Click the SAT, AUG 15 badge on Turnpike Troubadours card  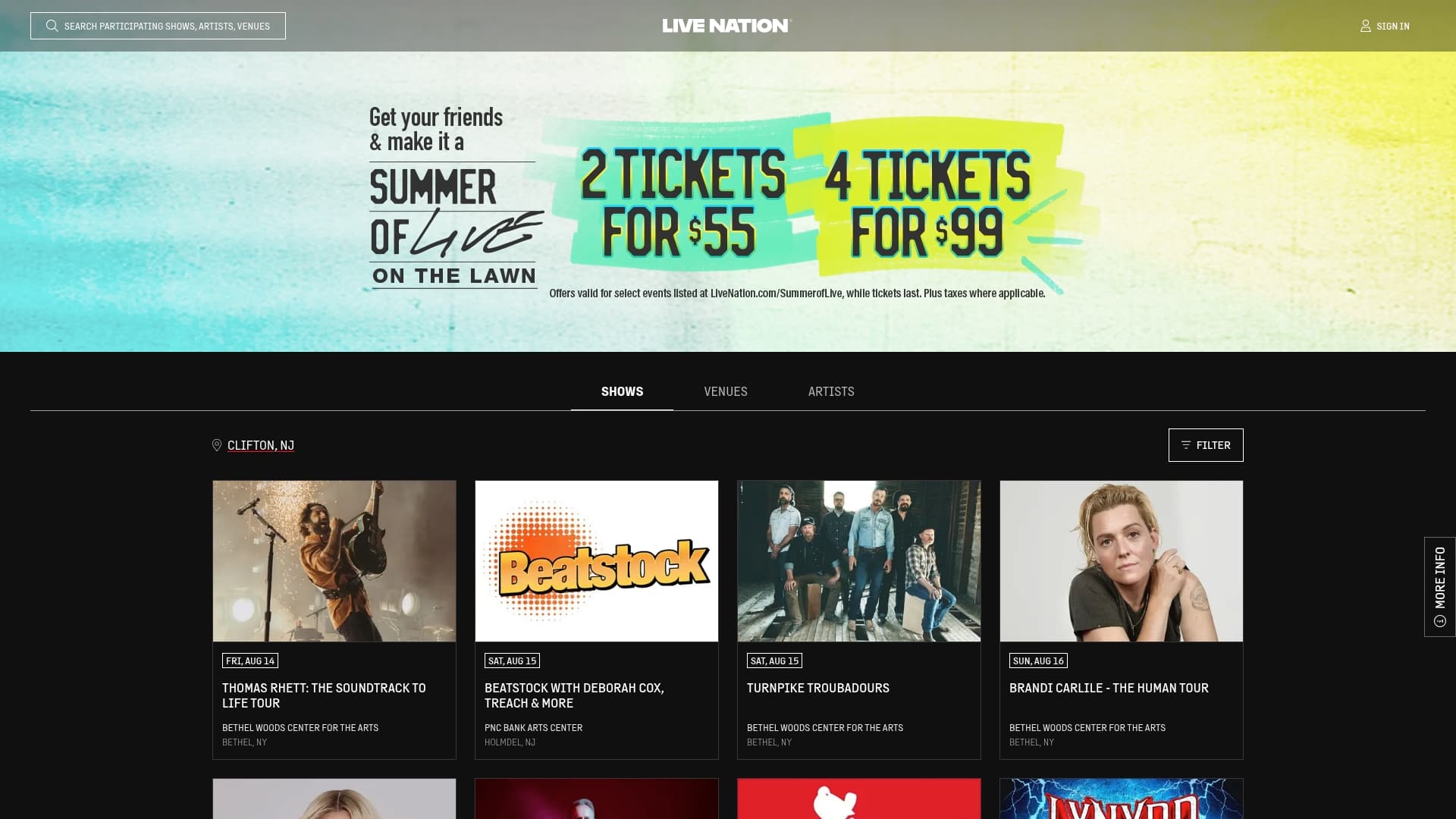[x=774, y=661]
